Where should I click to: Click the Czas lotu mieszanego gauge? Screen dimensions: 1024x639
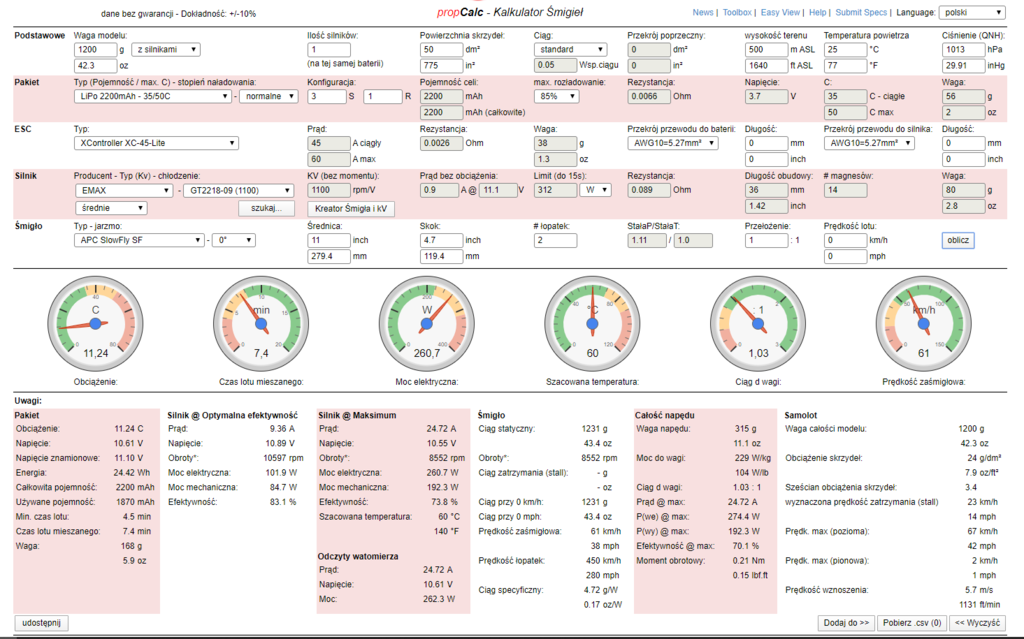pos(261,319)
